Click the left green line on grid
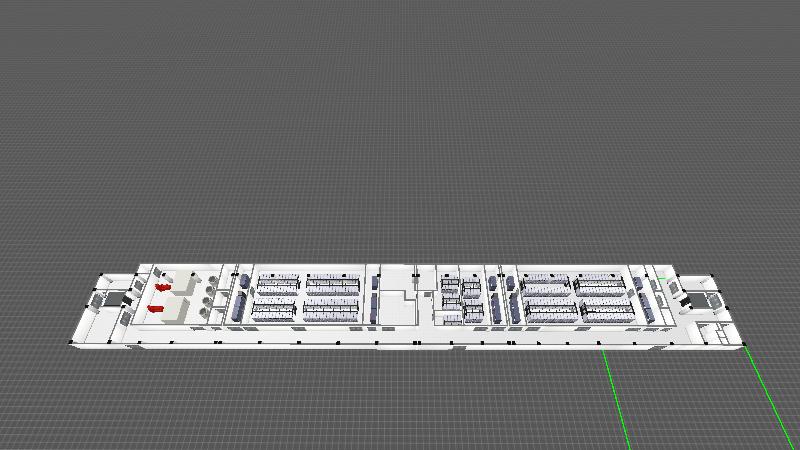 tap(616, 400)
